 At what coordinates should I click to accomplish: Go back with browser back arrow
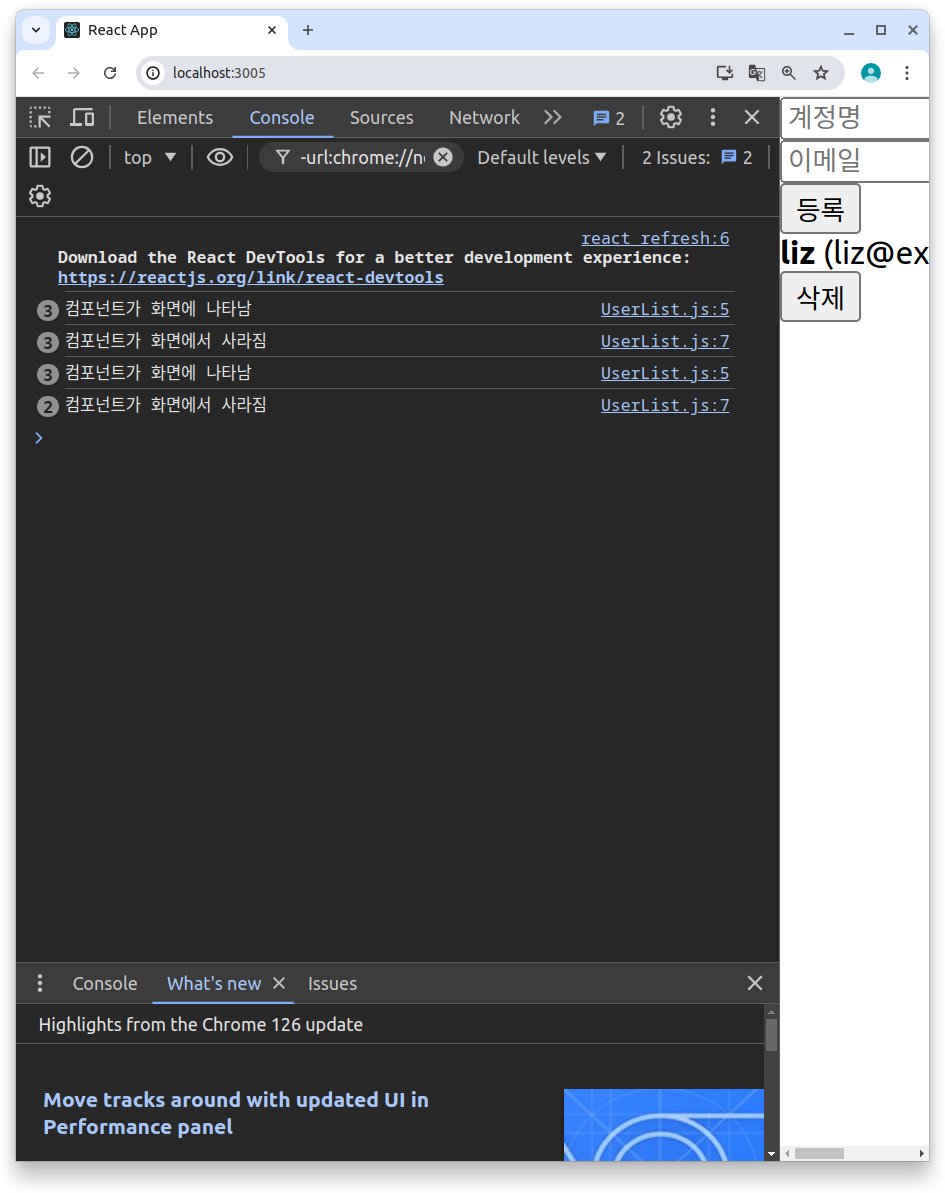[x=38, y=73]
